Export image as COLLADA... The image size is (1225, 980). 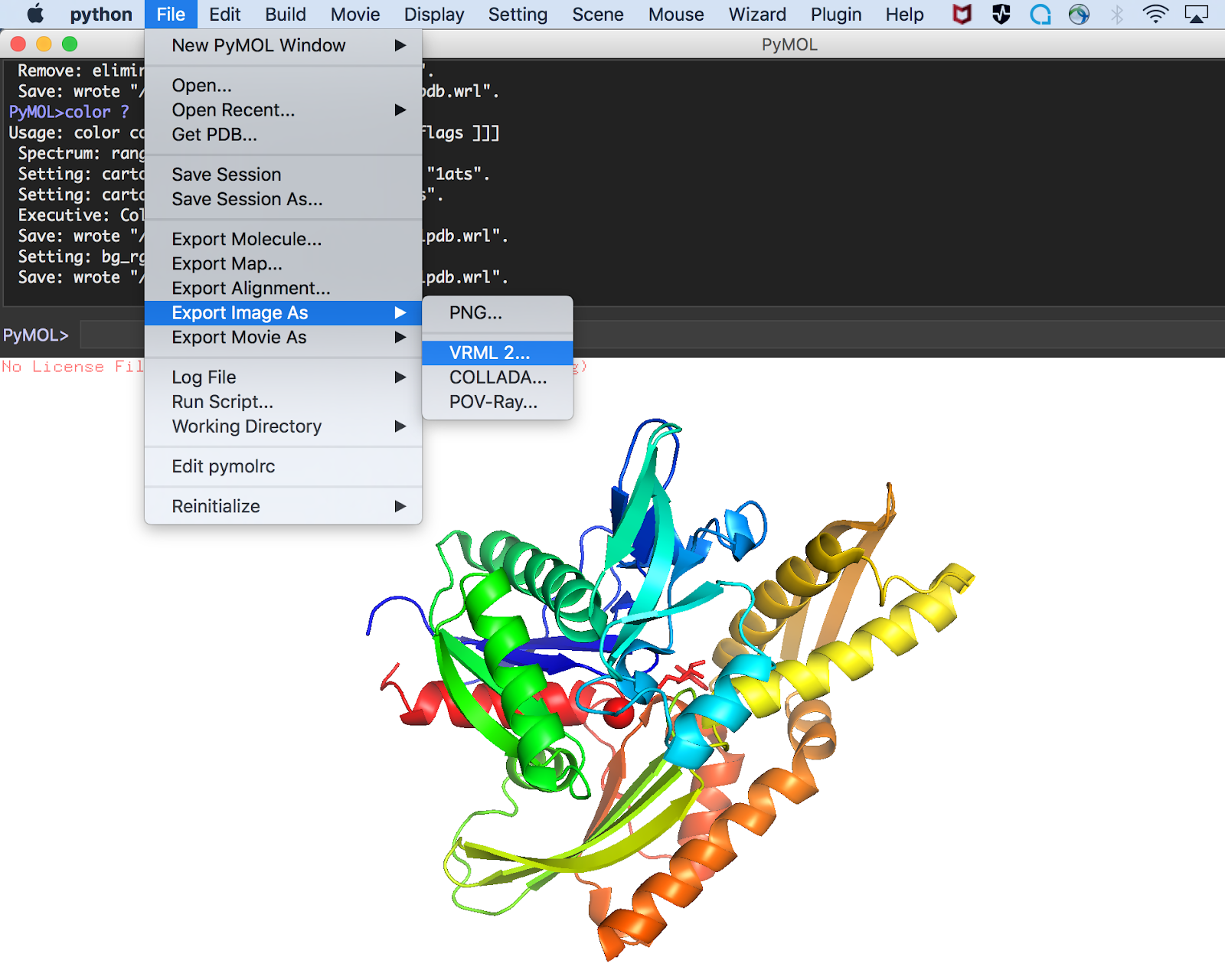(x=498, y=377)
